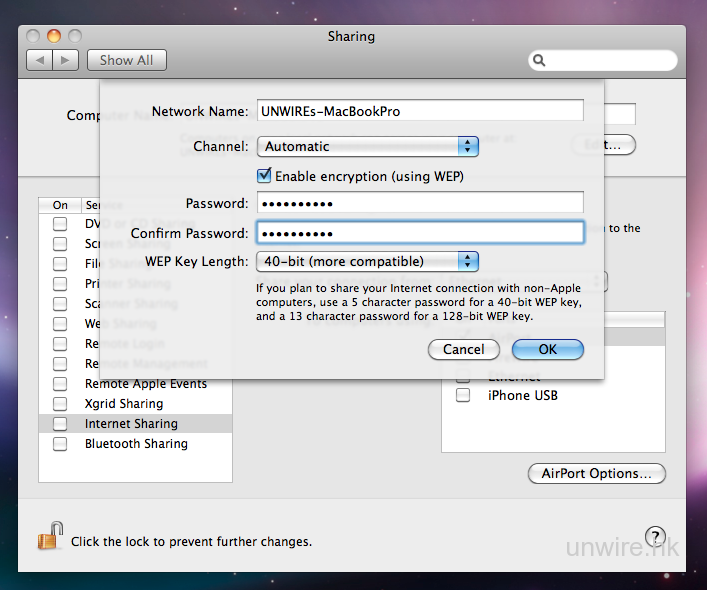Image resolution: width=707 pixels, height=590 pixels.
Task: Open the Channel dropdown set to Automatic
Action: point(367,147)
